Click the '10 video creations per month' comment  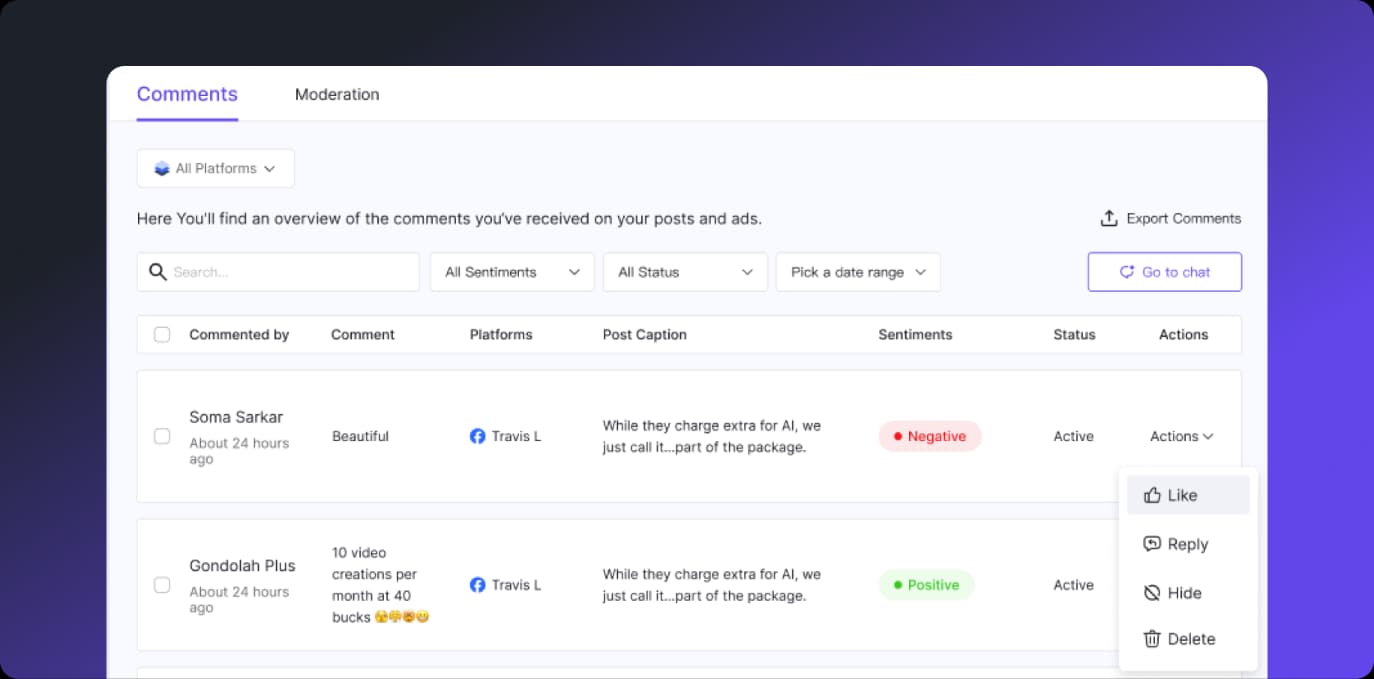point(381,585)
